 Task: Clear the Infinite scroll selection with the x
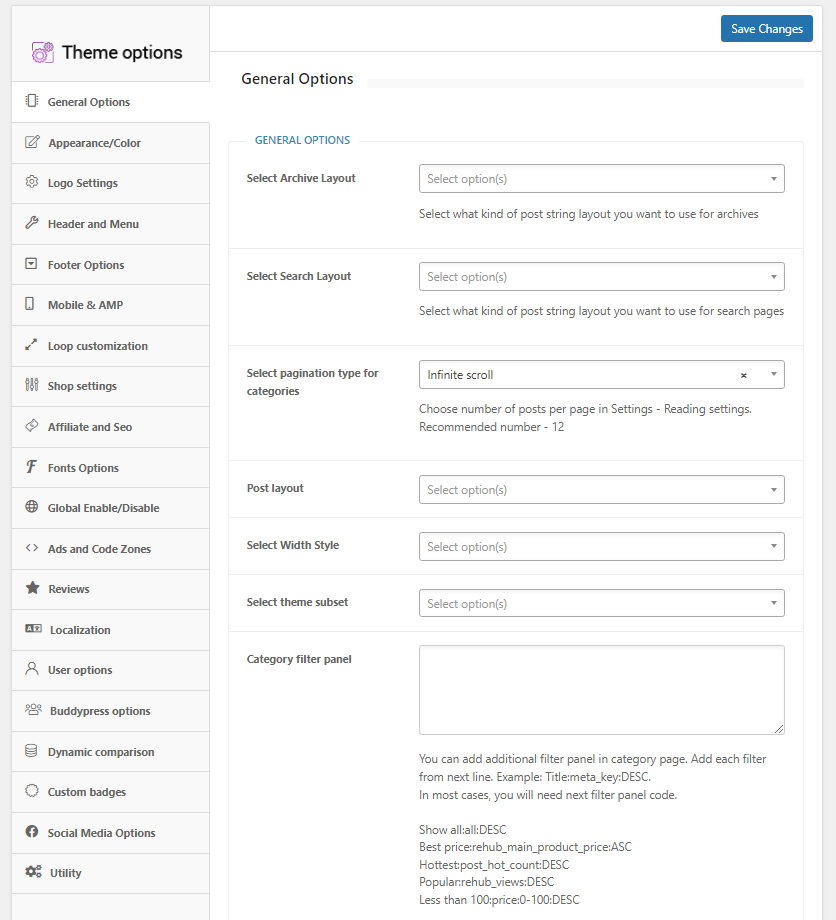[x=743, y=374]
